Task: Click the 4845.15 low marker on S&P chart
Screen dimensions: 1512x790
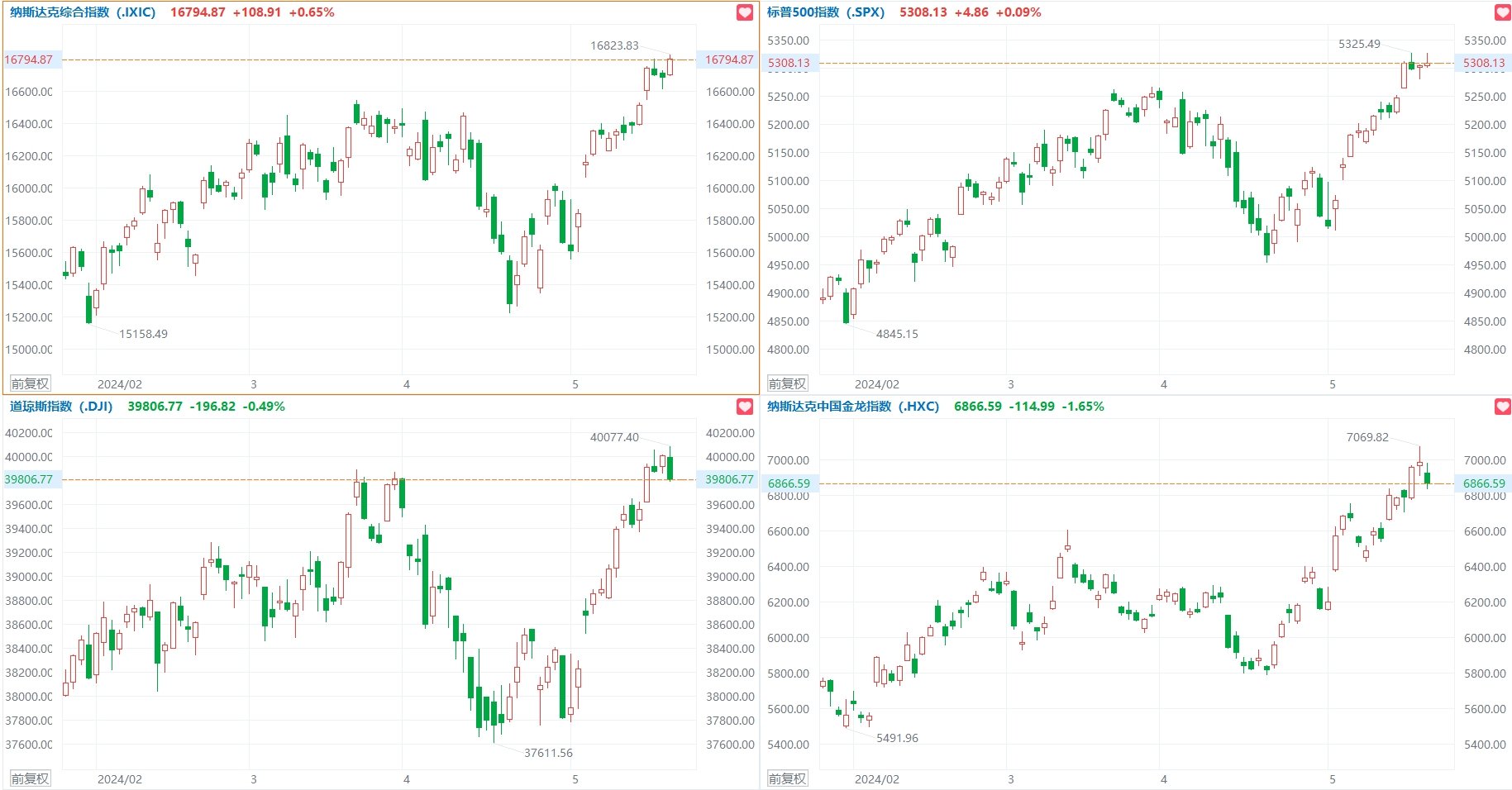Action: (897, 334)
